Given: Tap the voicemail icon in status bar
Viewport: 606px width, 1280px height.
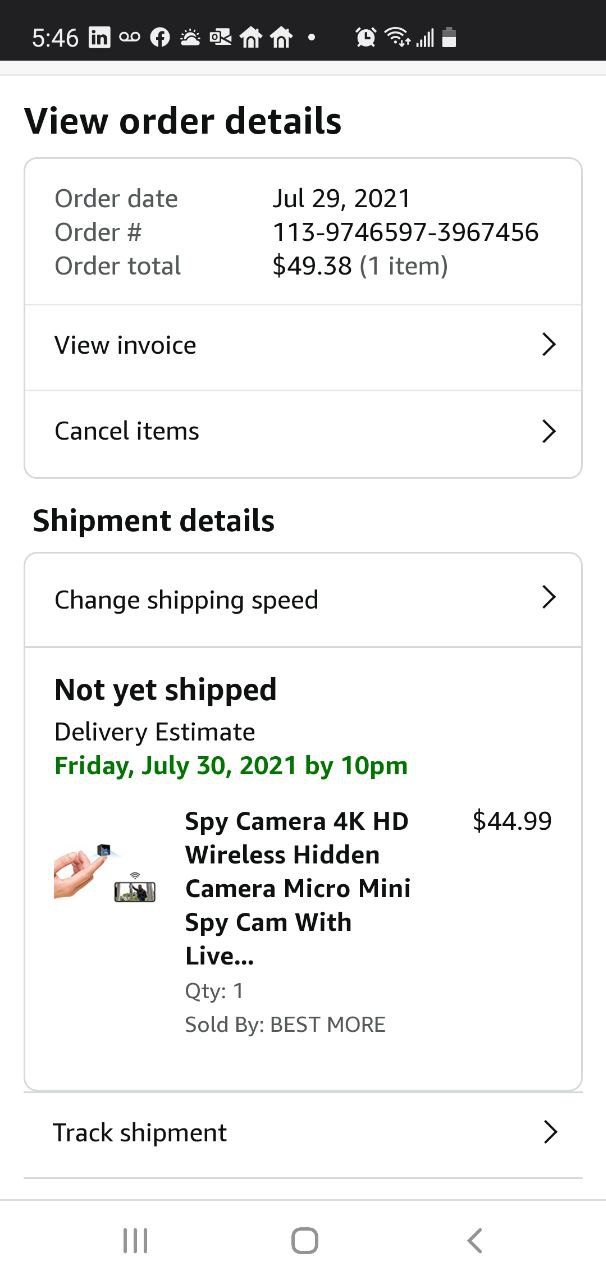Looking at the screenshot, I should click(129, 38).
